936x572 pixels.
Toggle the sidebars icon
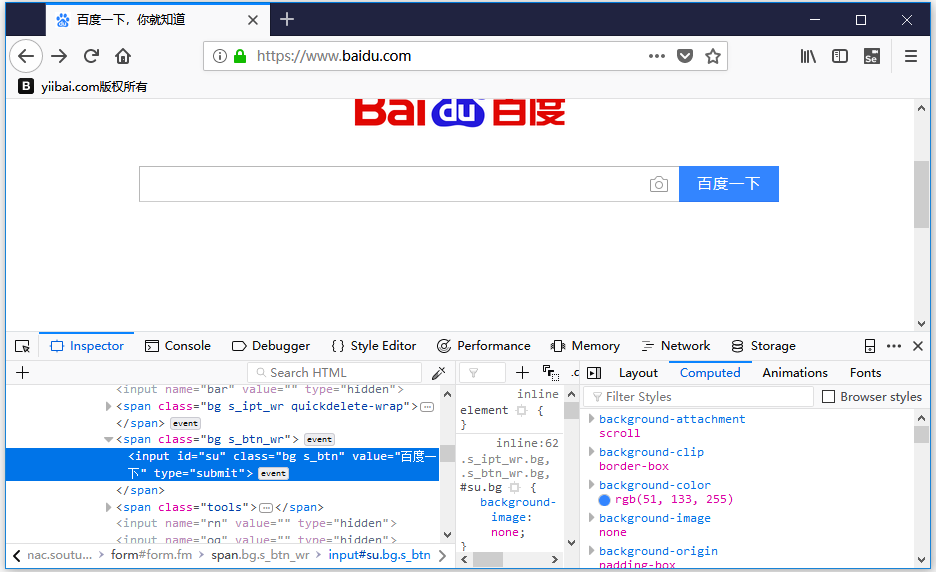pyautogui.click(x=840, y=56)
